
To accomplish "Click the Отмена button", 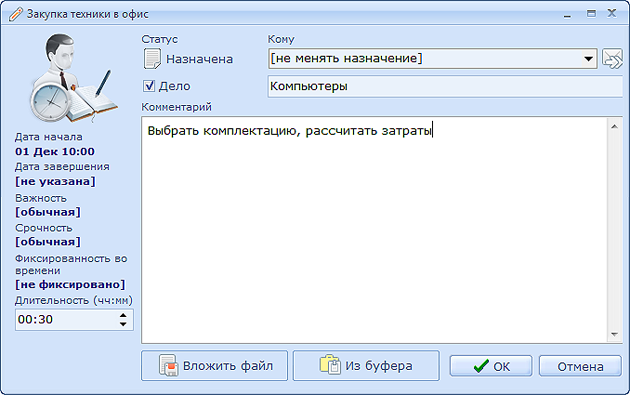I will coord(580,366).
